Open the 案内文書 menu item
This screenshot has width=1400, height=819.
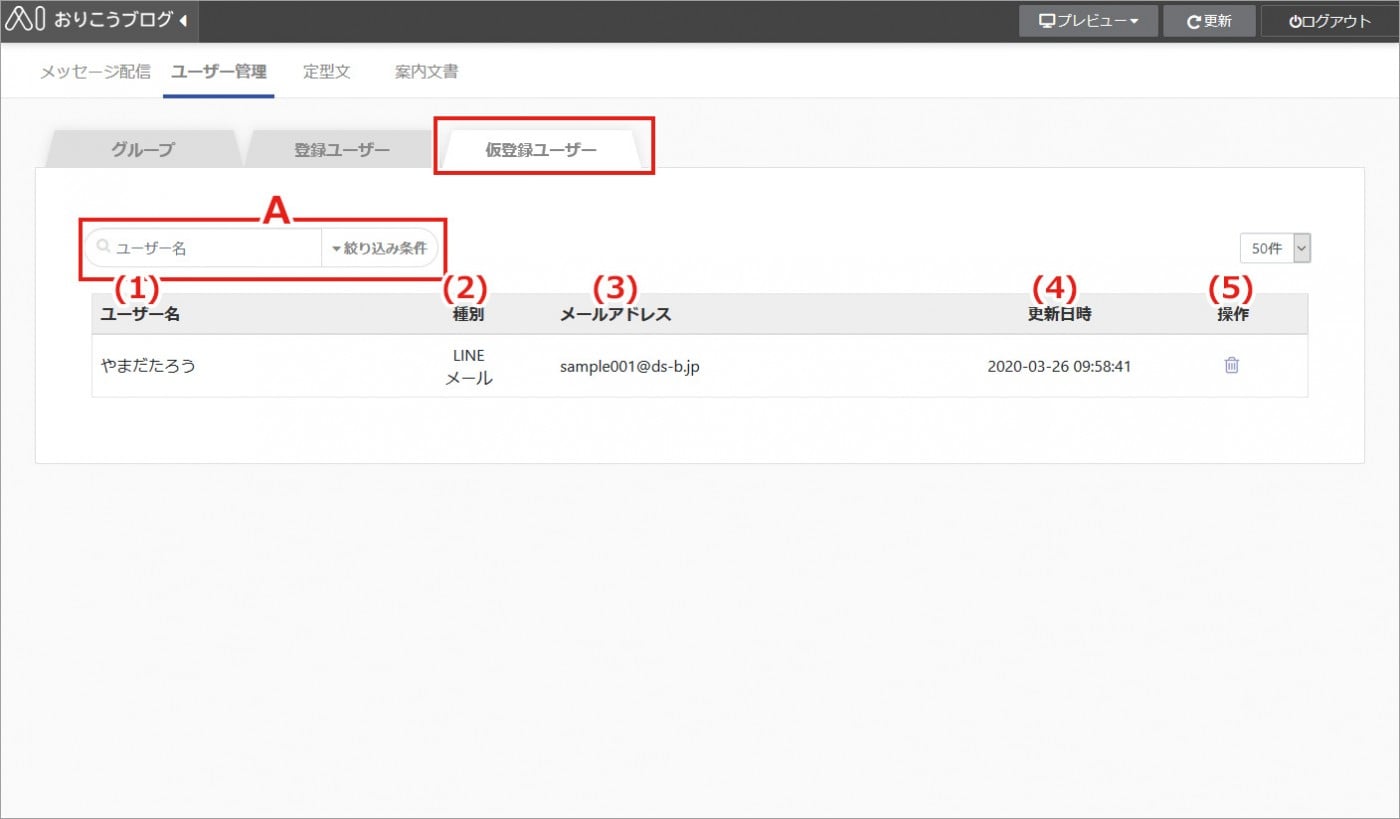[427, 72]
